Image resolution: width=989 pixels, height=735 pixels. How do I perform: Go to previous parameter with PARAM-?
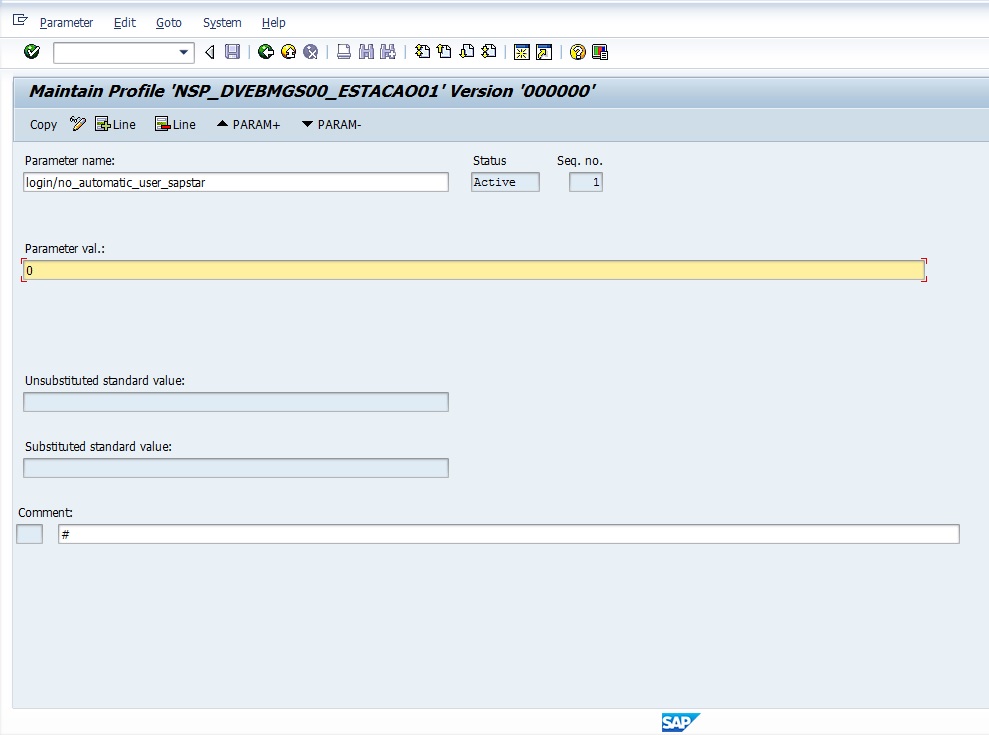331,124
